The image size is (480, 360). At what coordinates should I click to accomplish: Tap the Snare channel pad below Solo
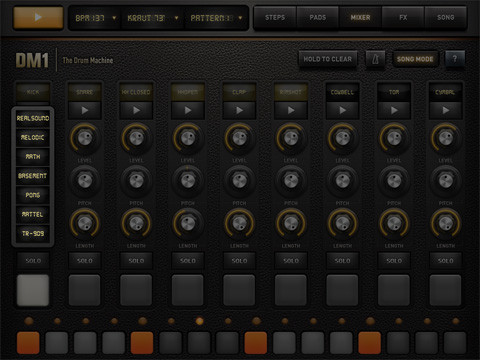pyautogui.click(x=85, y=290)
